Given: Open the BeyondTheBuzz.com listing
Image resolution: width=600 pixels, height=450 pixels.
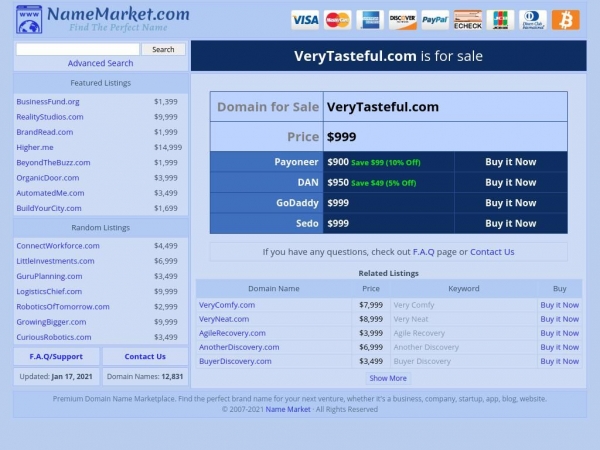Looking at the screenshot, I should coord(53,163).
